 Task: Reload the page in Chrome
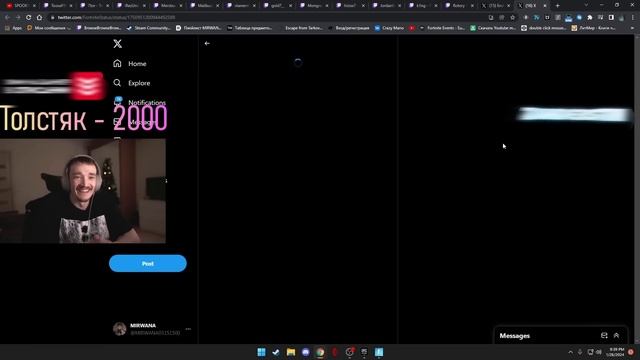click(x=29, y=18)
